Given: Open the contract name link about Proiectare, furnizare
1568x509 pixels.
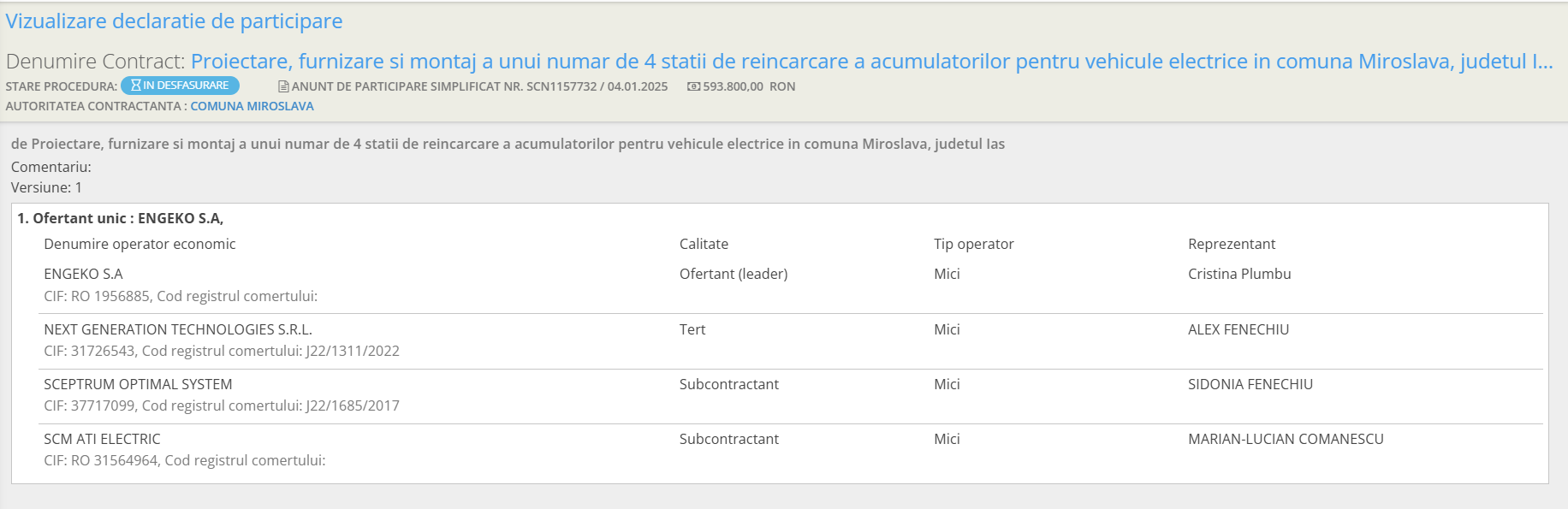Looking at the screenshot, I should [x=871, y=62].
